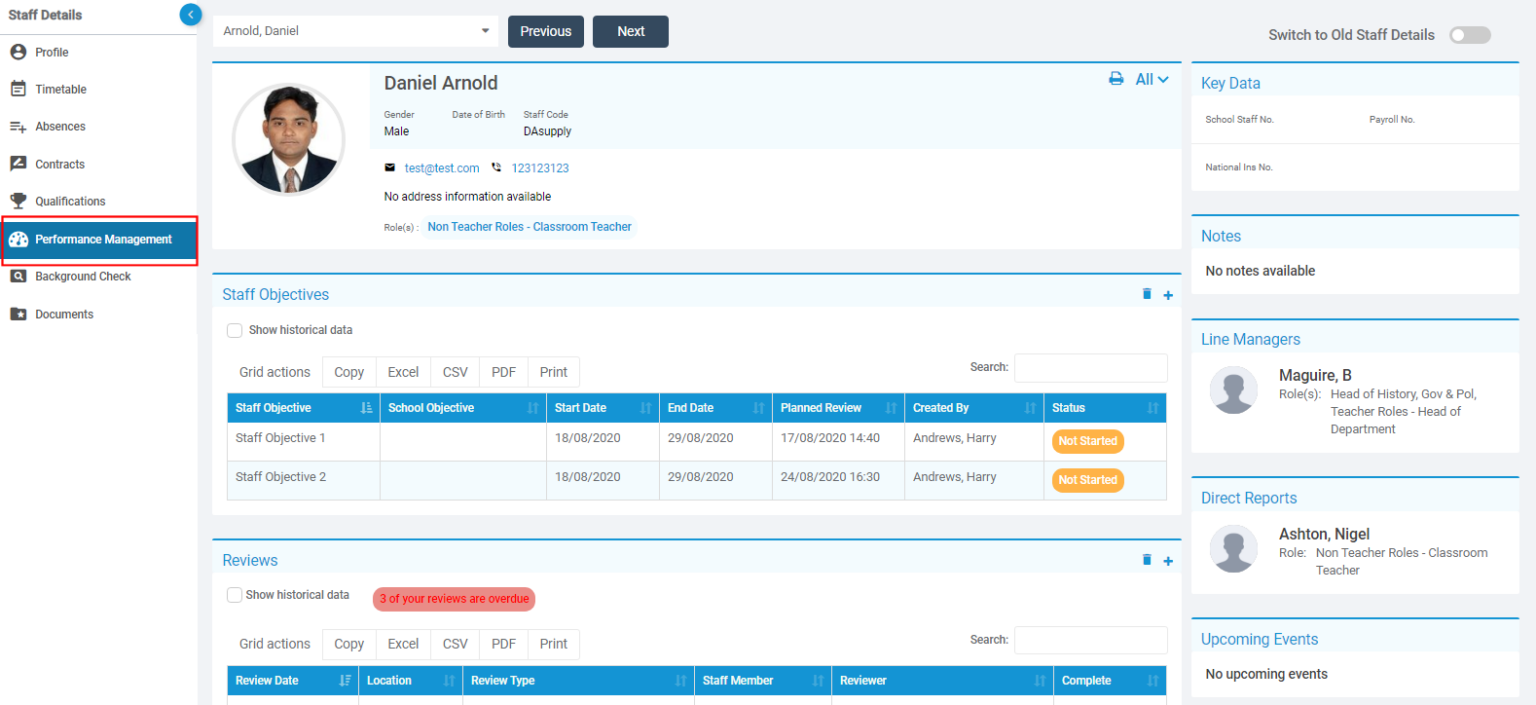The image size is (1536, 705).
Task: Select Timetable in the sidebar menu
Action: coord(20,89)
